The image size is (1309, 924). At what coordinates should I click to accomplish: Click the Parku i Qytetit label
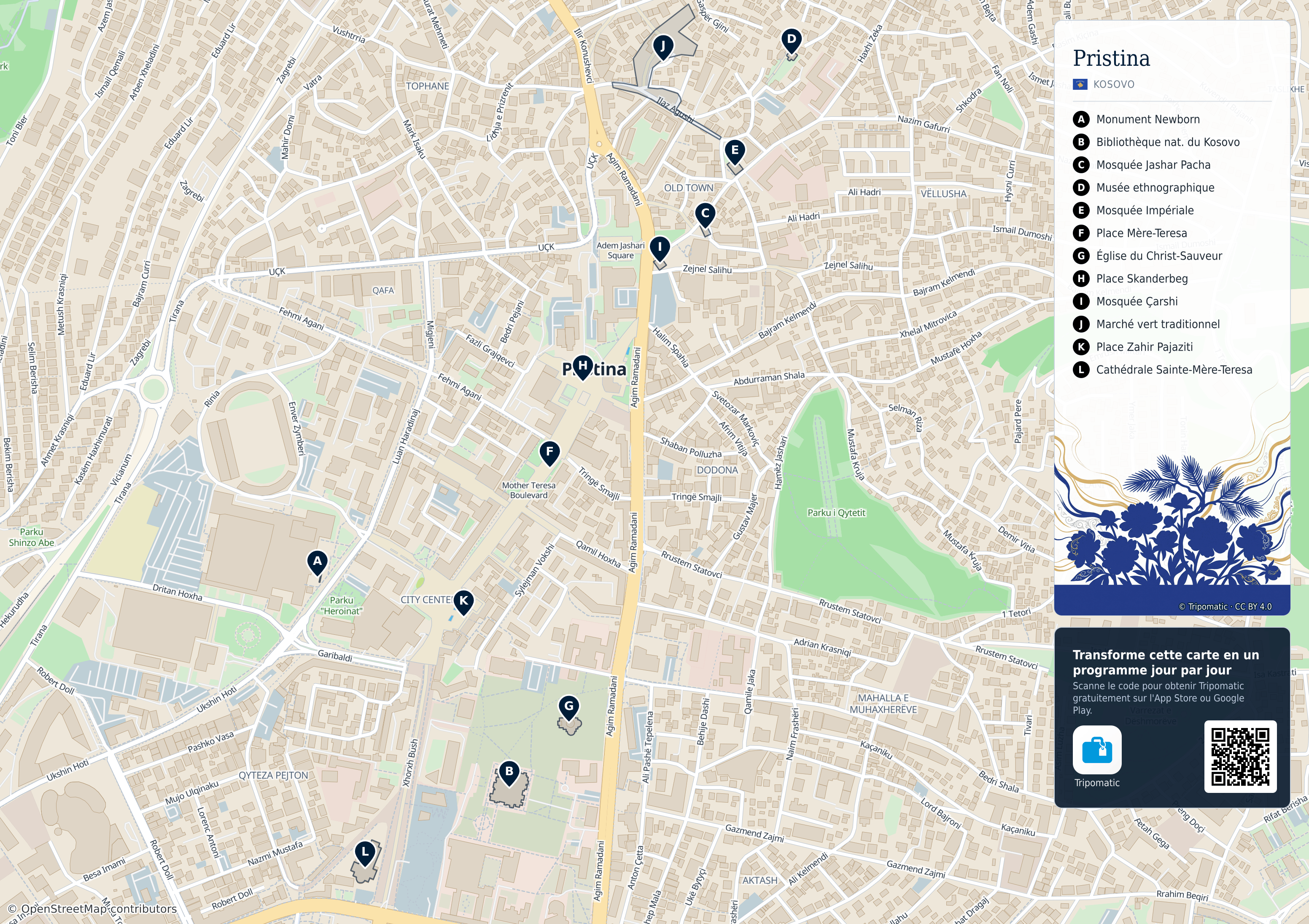[x=836, y=513]
